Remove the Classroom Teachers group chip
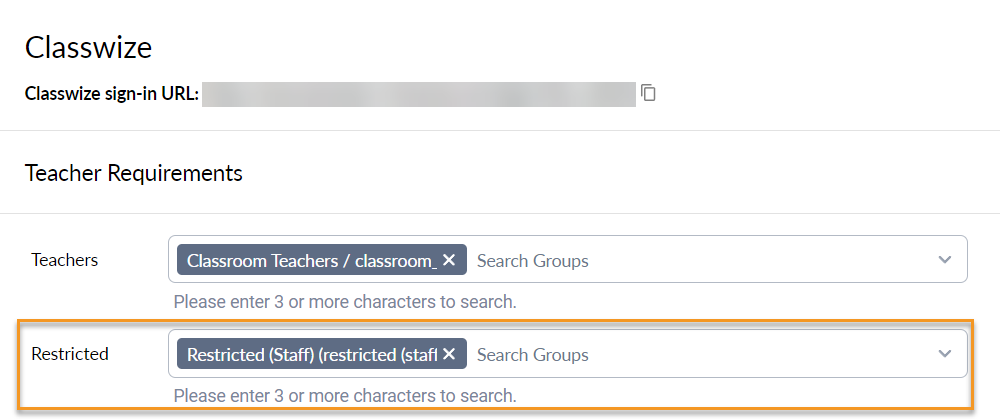This screenshot has height=420, width=1000. pos(449,260)
